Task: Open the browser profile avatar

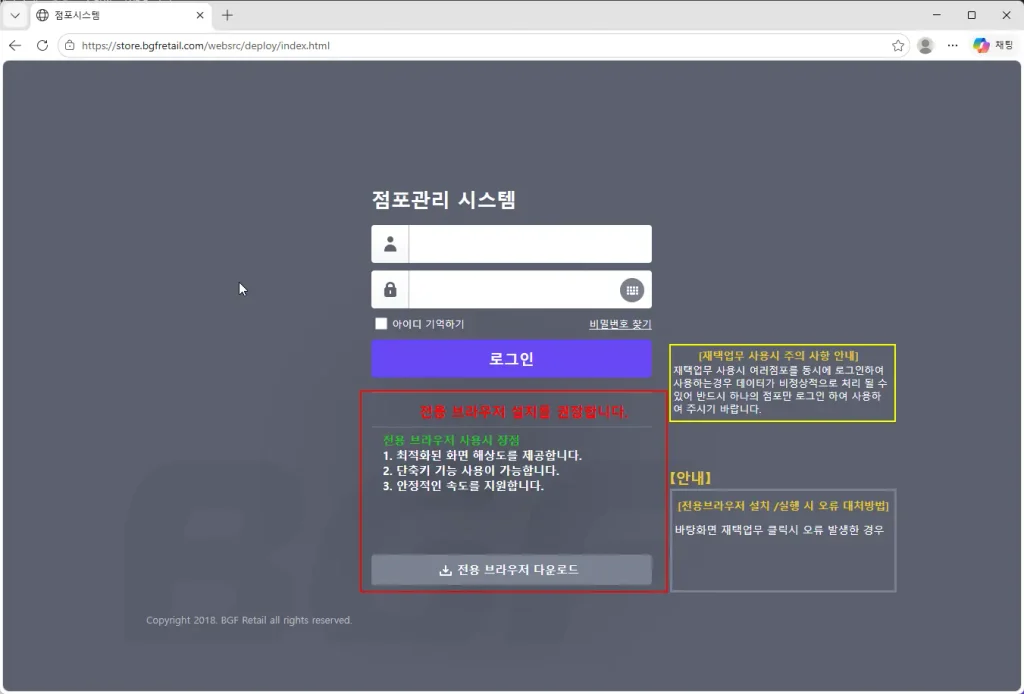Action: pyautogui.click(x=925, y=46)
